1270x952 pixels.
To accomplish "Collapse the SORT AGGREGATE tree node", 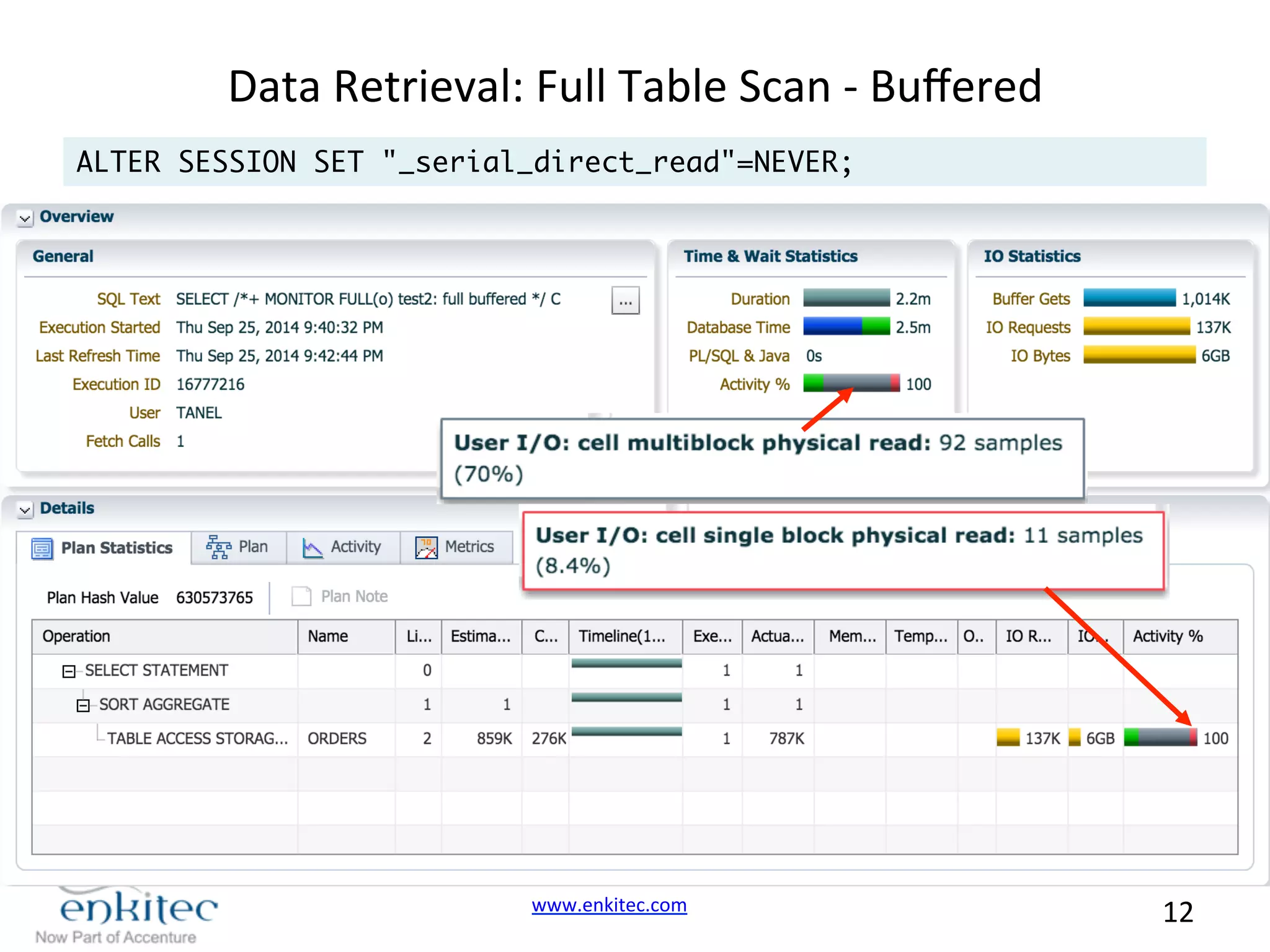I will 83,705.
